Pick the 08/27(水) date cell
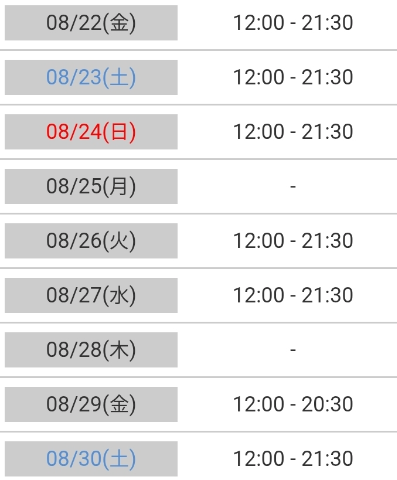Viewport: 397px width, 480px height. tap(91, 295)
